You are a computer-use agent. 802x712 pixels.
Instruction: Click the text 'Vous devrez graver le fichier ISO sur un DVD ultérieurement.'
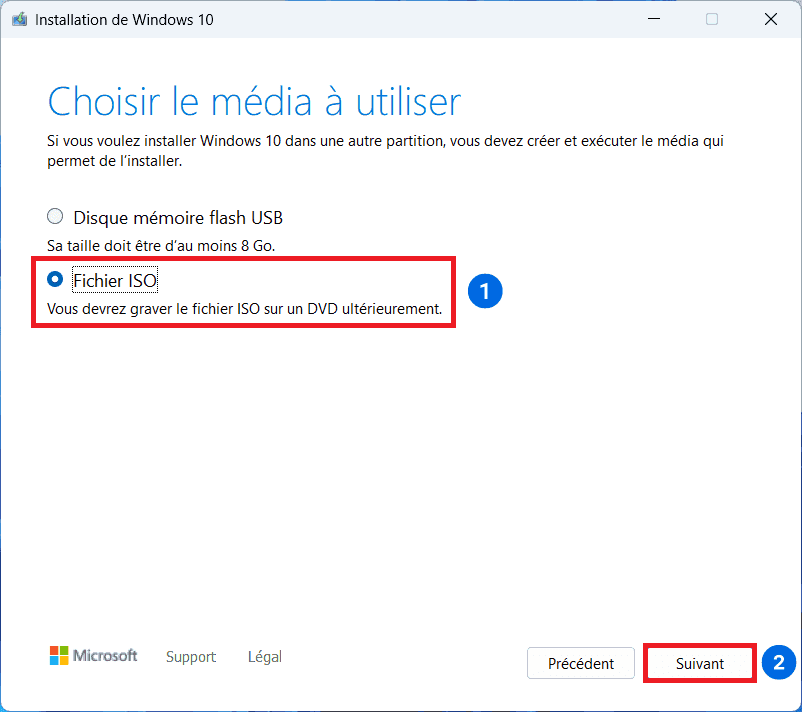click(x=244, y=309)
